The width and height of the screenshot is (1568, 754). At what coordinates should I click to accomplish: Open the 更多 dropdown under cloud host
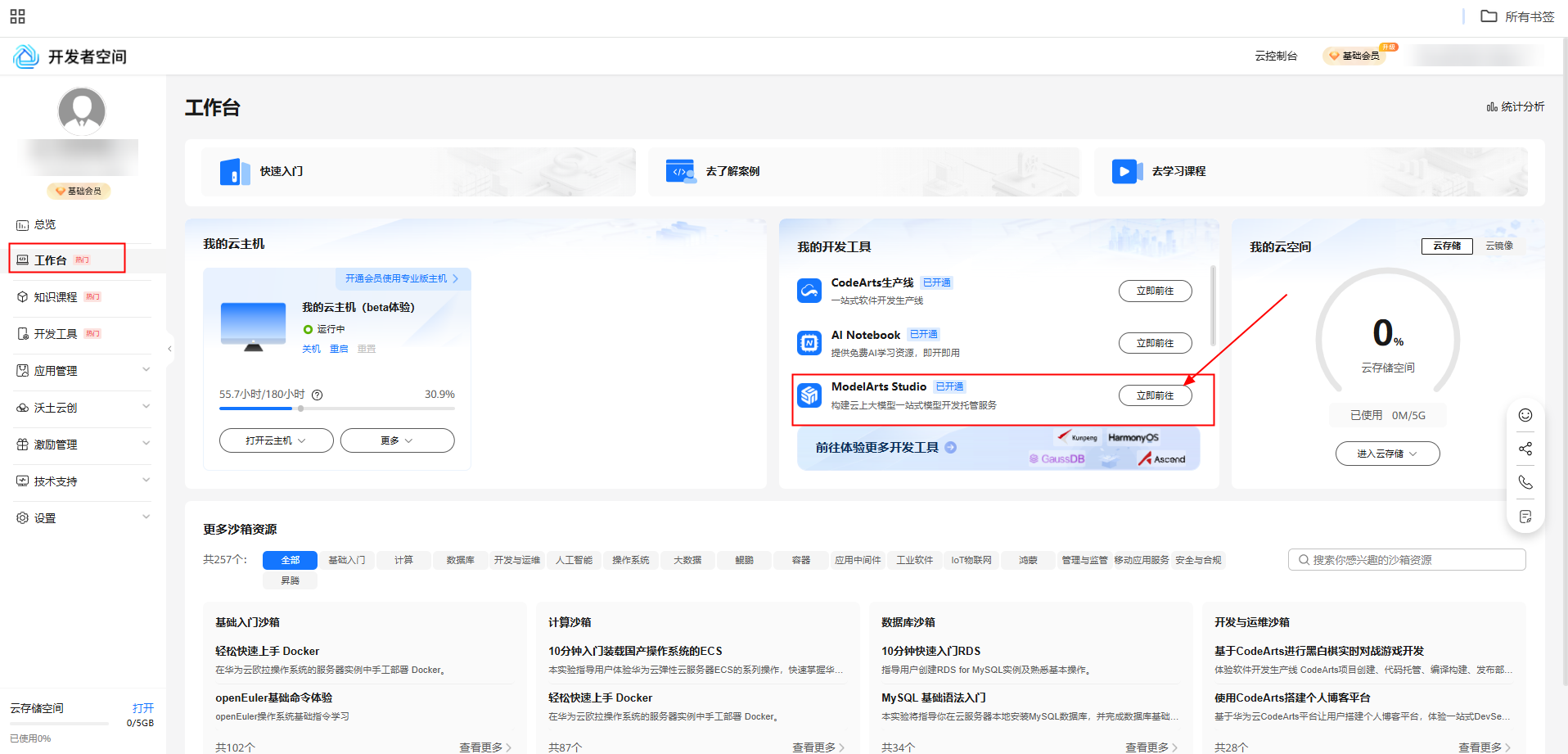397,440
